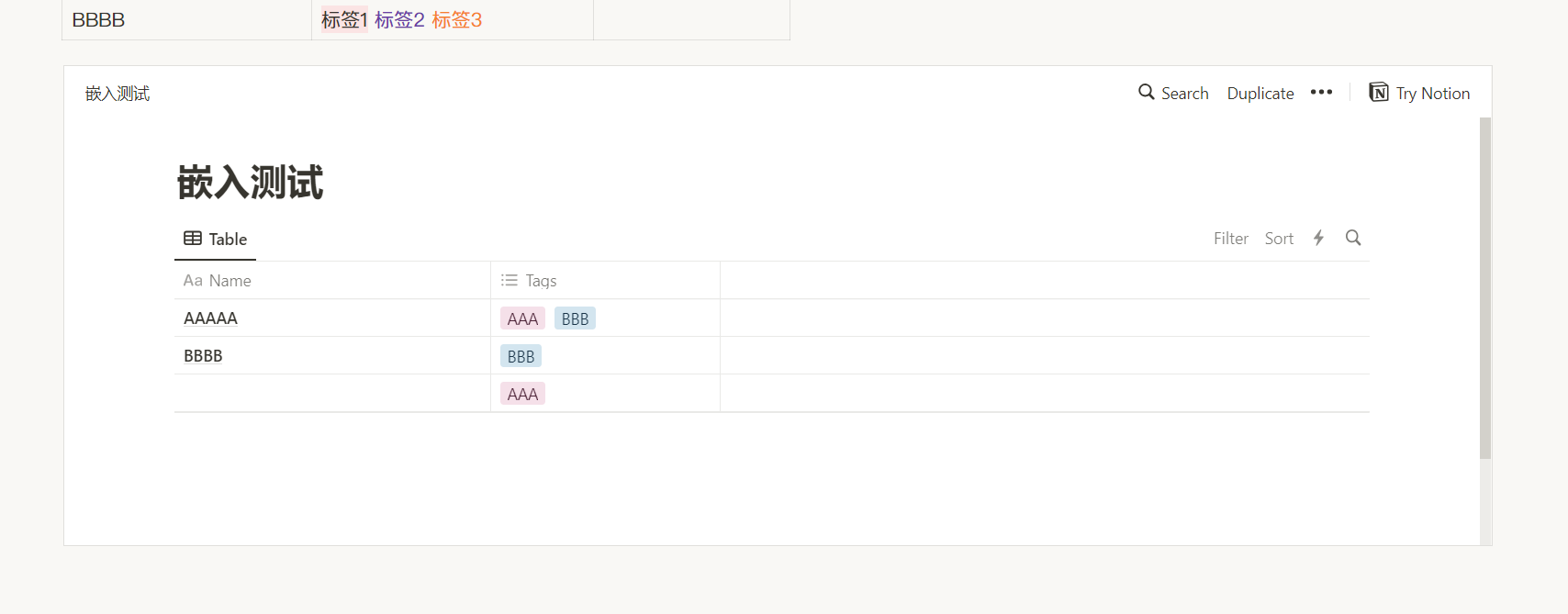1568x614 pixels.
Task: Open the Tags column header menu
Action: click(x=541, y=281)
